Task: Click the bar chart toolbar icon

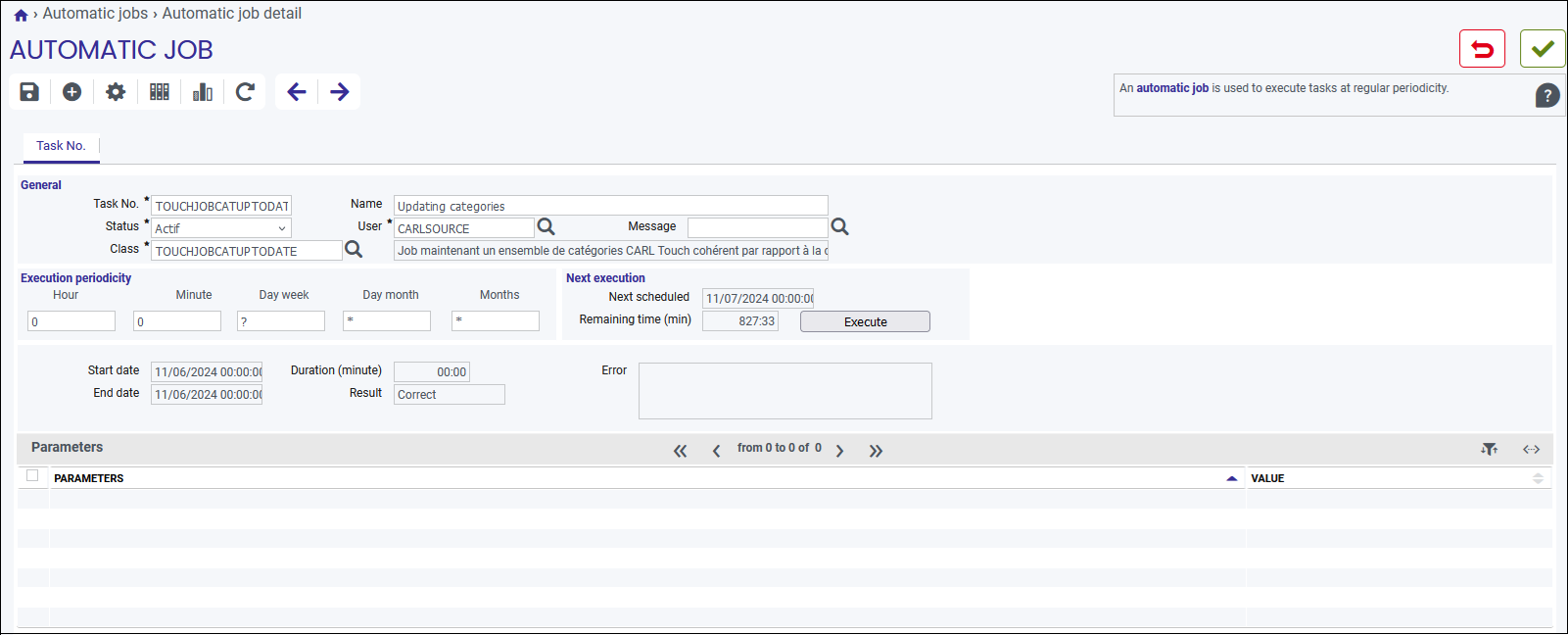Action: (x=203, y=92)
